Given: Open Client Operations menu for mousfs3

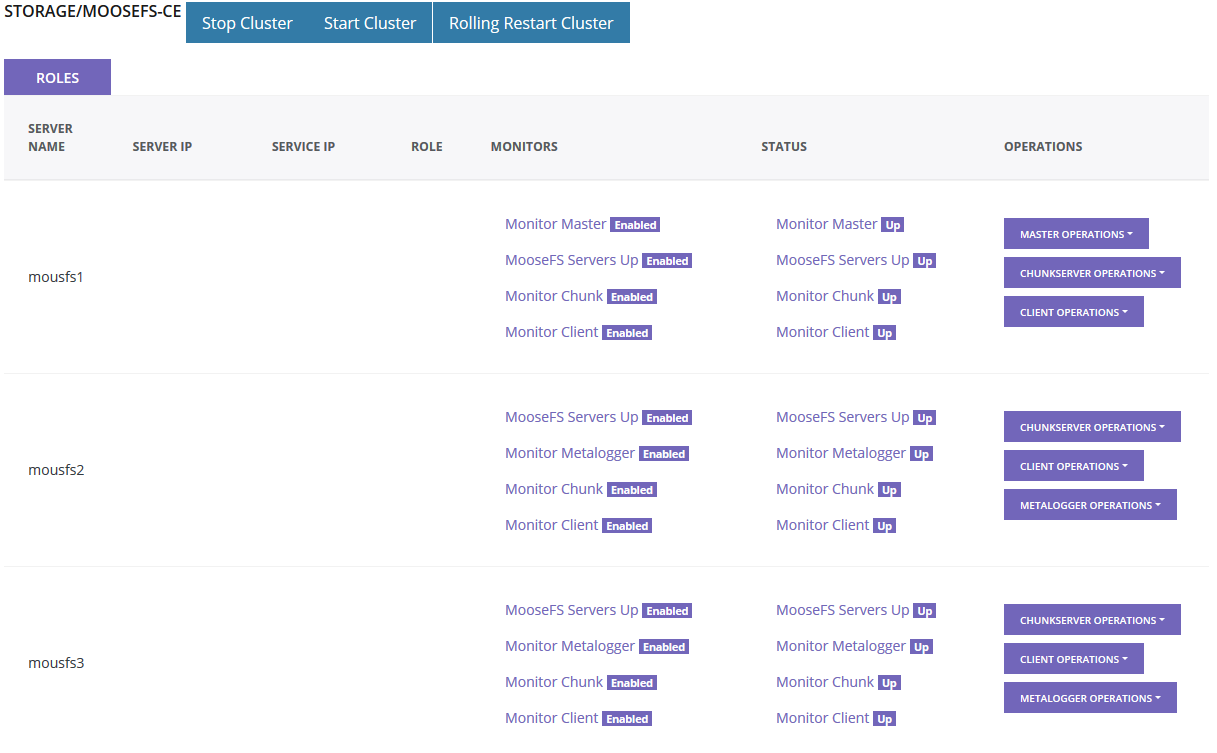Looking at the screenshot, I should [1074, 659].
